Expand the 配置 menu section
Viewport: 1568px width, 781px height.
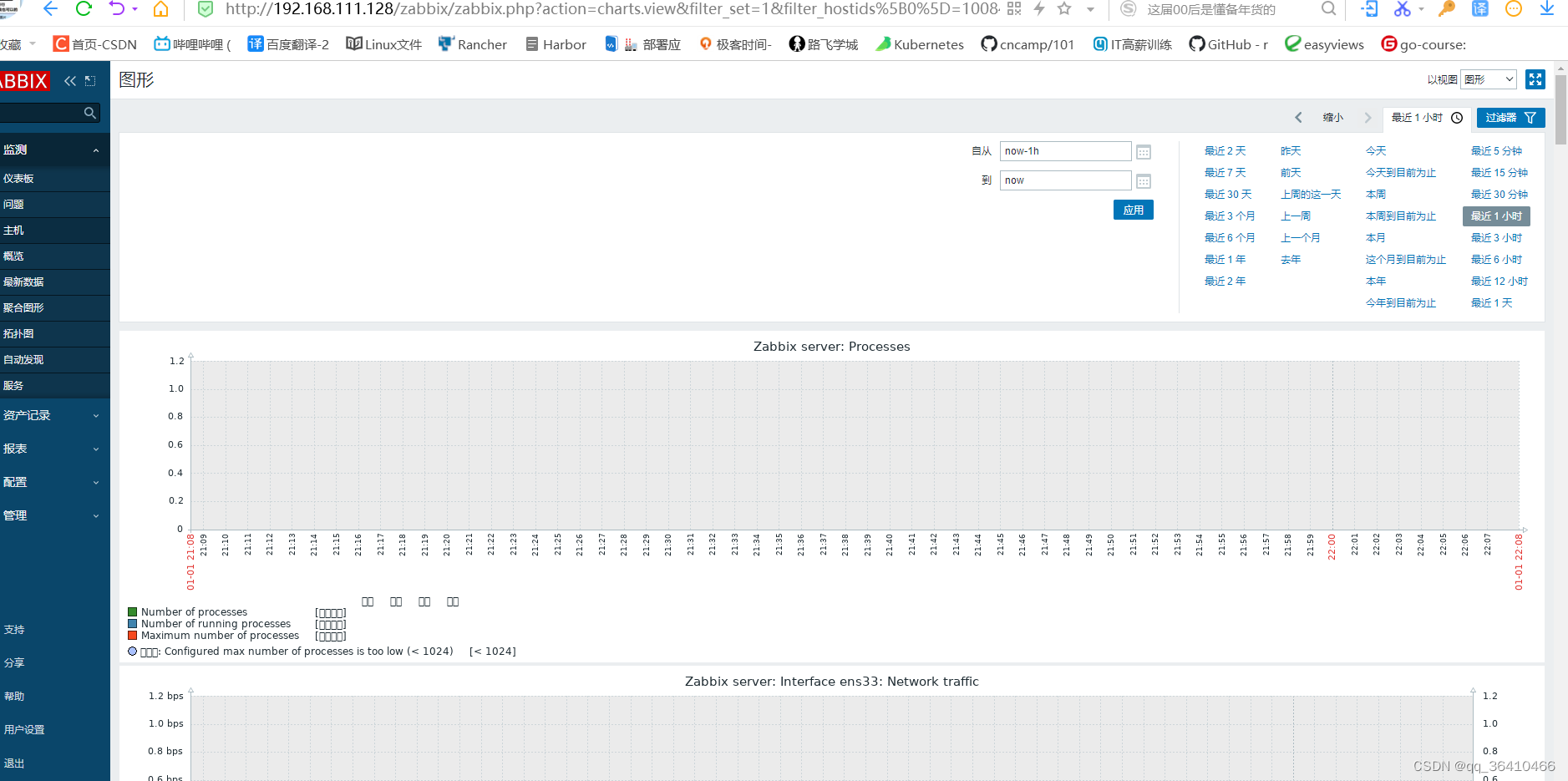click(55, 482)
